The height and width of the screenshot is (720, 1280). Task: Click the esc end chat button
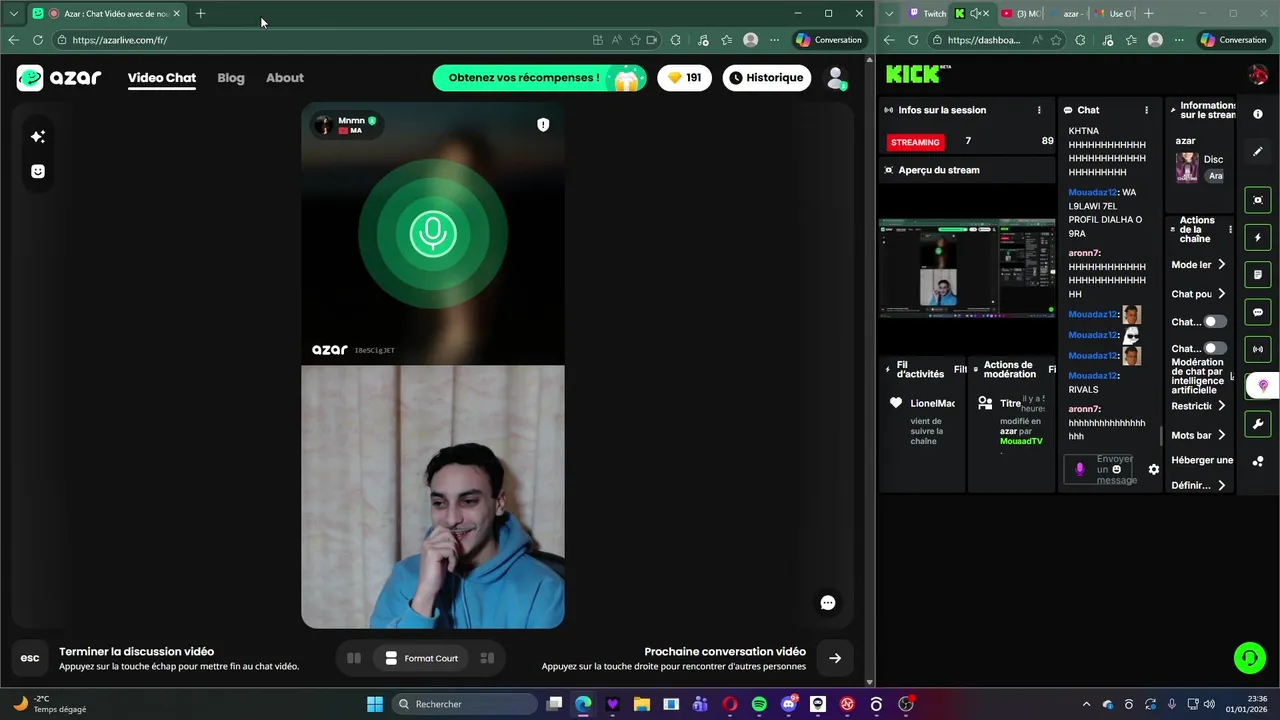coord(30,658)
